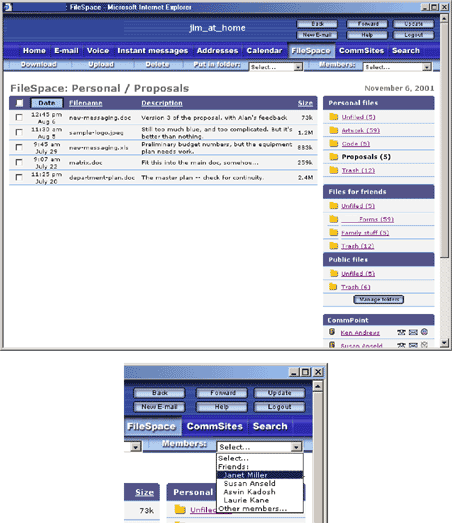Image resolution: width=452 pixels, height=523 pixels.
Task: Click the Trash (6) folder icon under Public files
Action: coord(333,287)
